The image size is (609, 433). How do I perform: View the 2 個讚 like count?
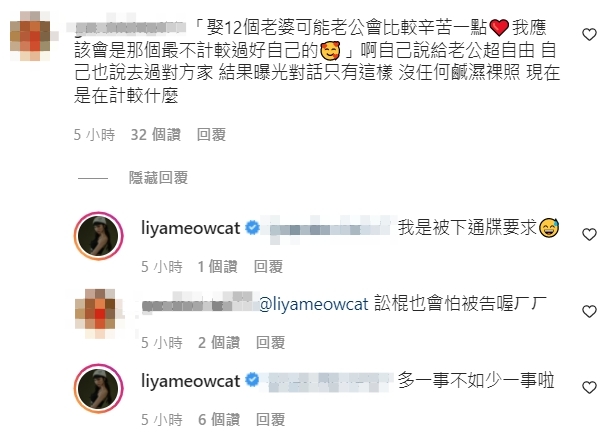pyautogui.click(x=219, y=343)
